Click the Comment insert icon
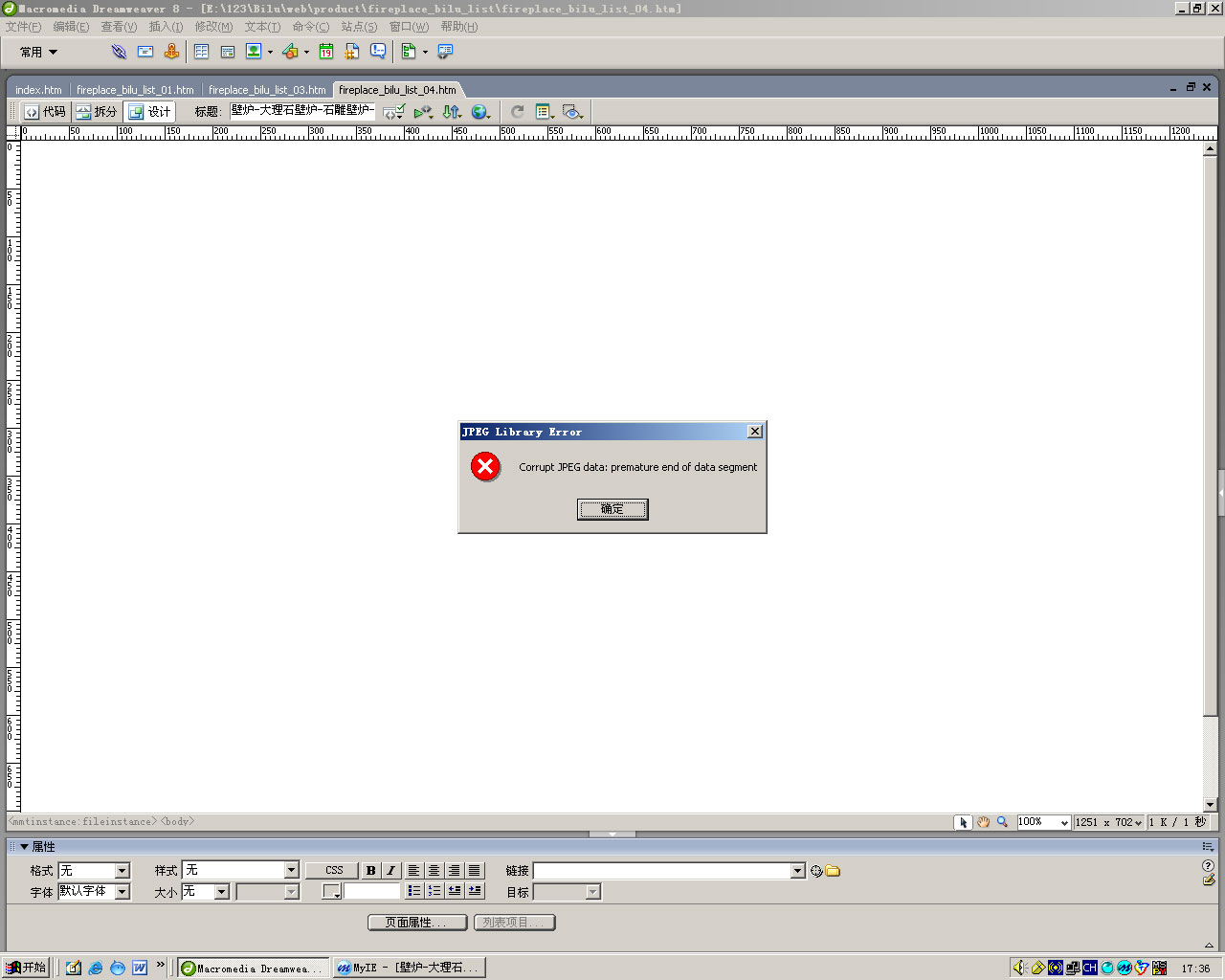 [378, 52]
